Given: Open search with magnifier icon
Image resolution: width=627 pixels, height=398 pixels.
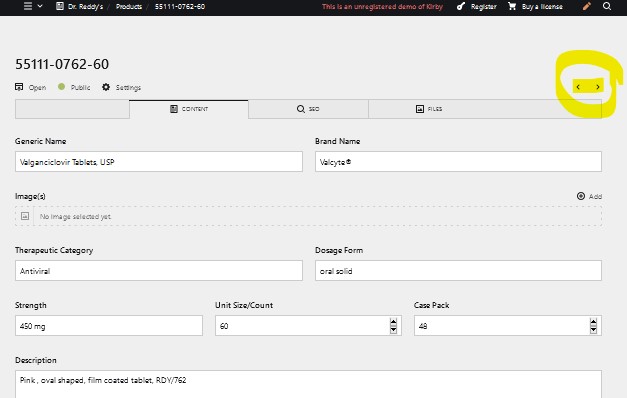Looking at the screenshot, I should point(607,6).
